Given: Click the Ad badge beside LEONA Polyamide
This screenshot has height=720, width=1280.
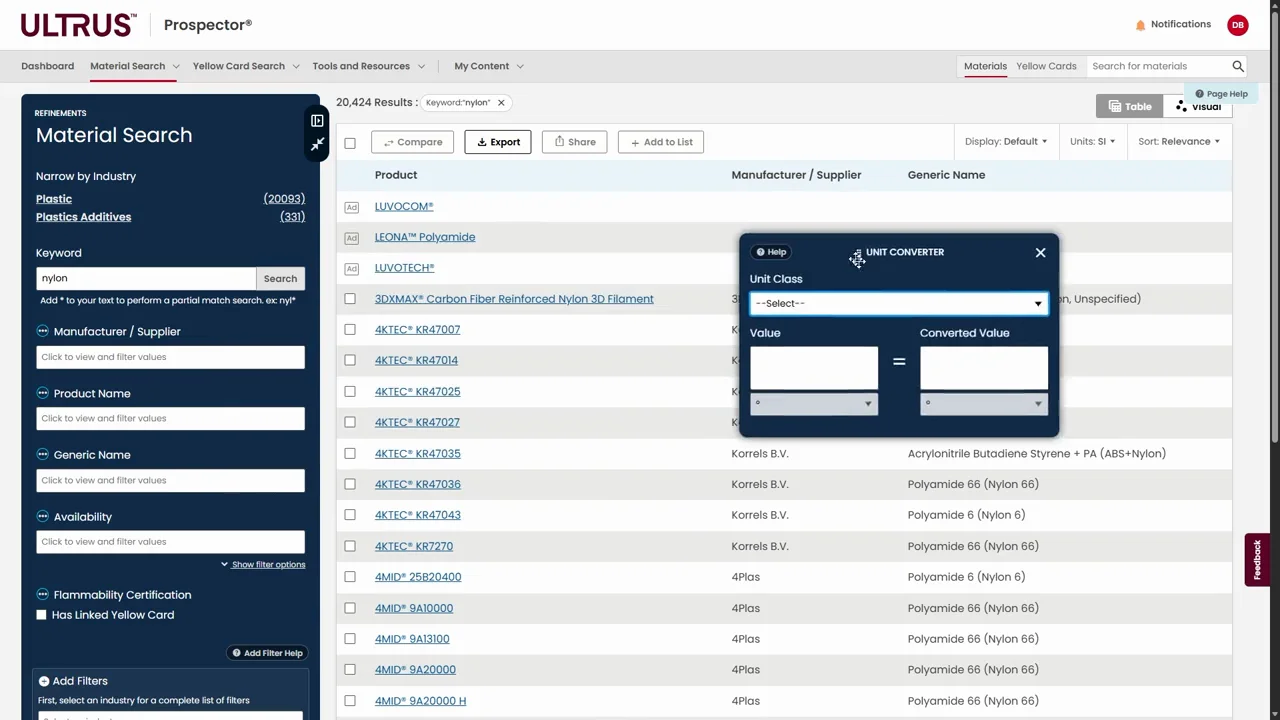Looking at the screenshot, I should 351,238.
